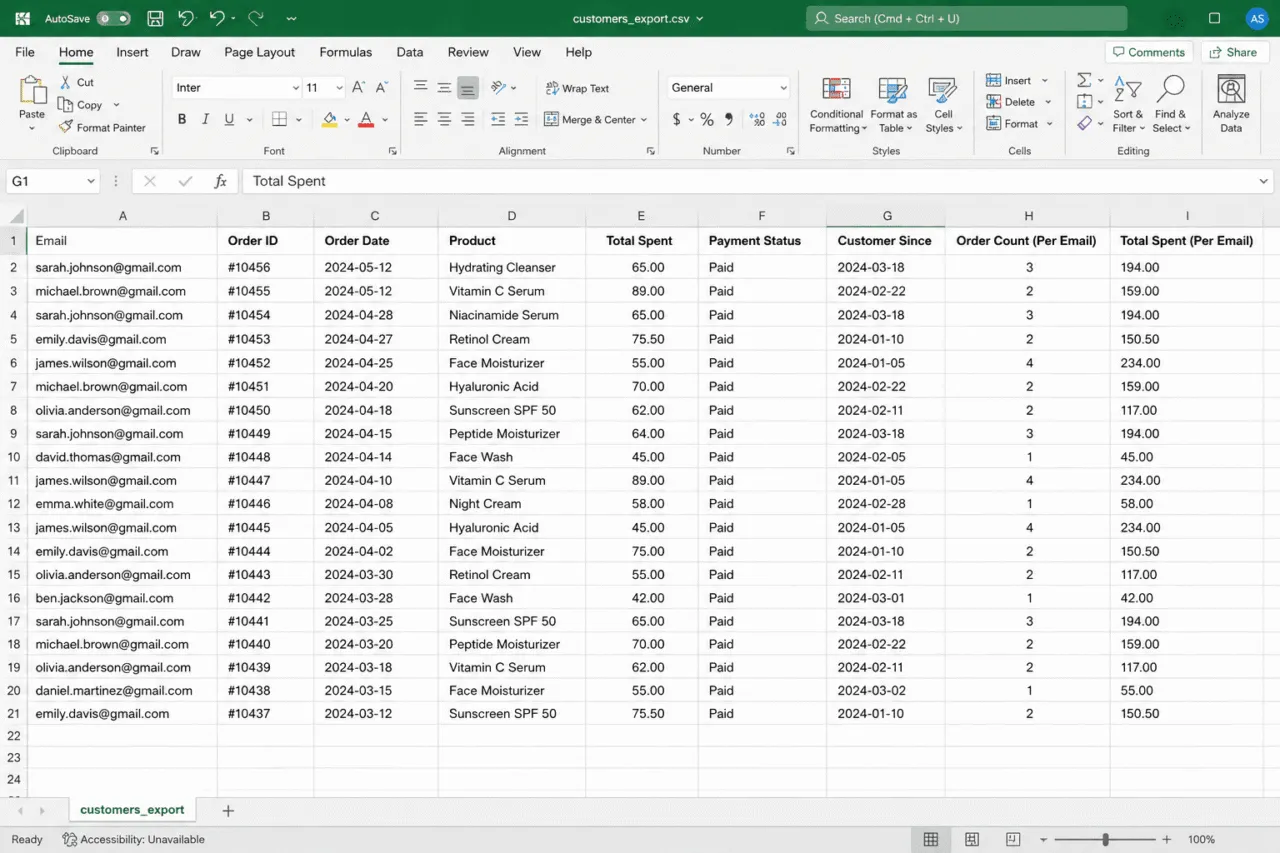
Task: Click the Increase font size icon
Action: [358, 88]
